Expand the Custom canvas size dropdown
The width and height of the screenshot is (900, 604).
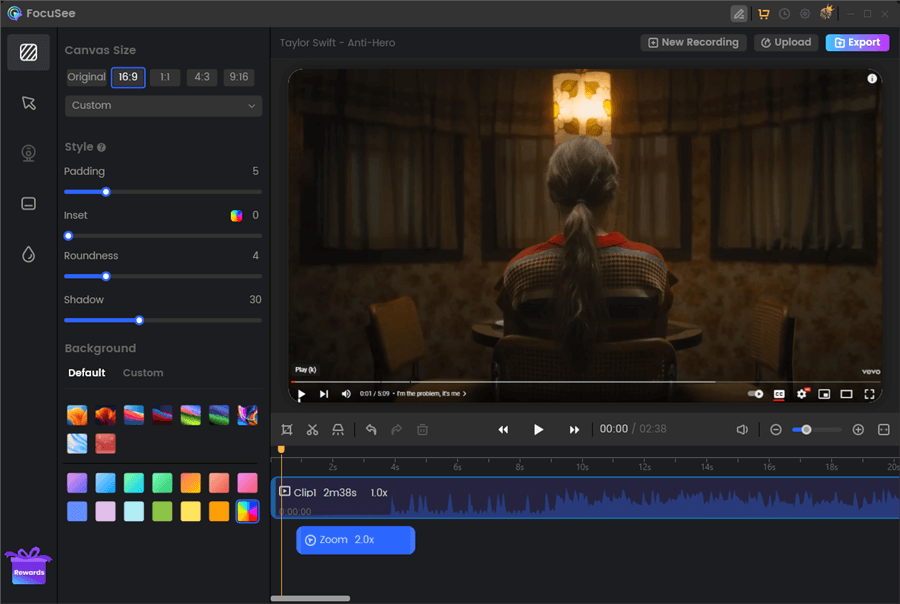(164, 106)
